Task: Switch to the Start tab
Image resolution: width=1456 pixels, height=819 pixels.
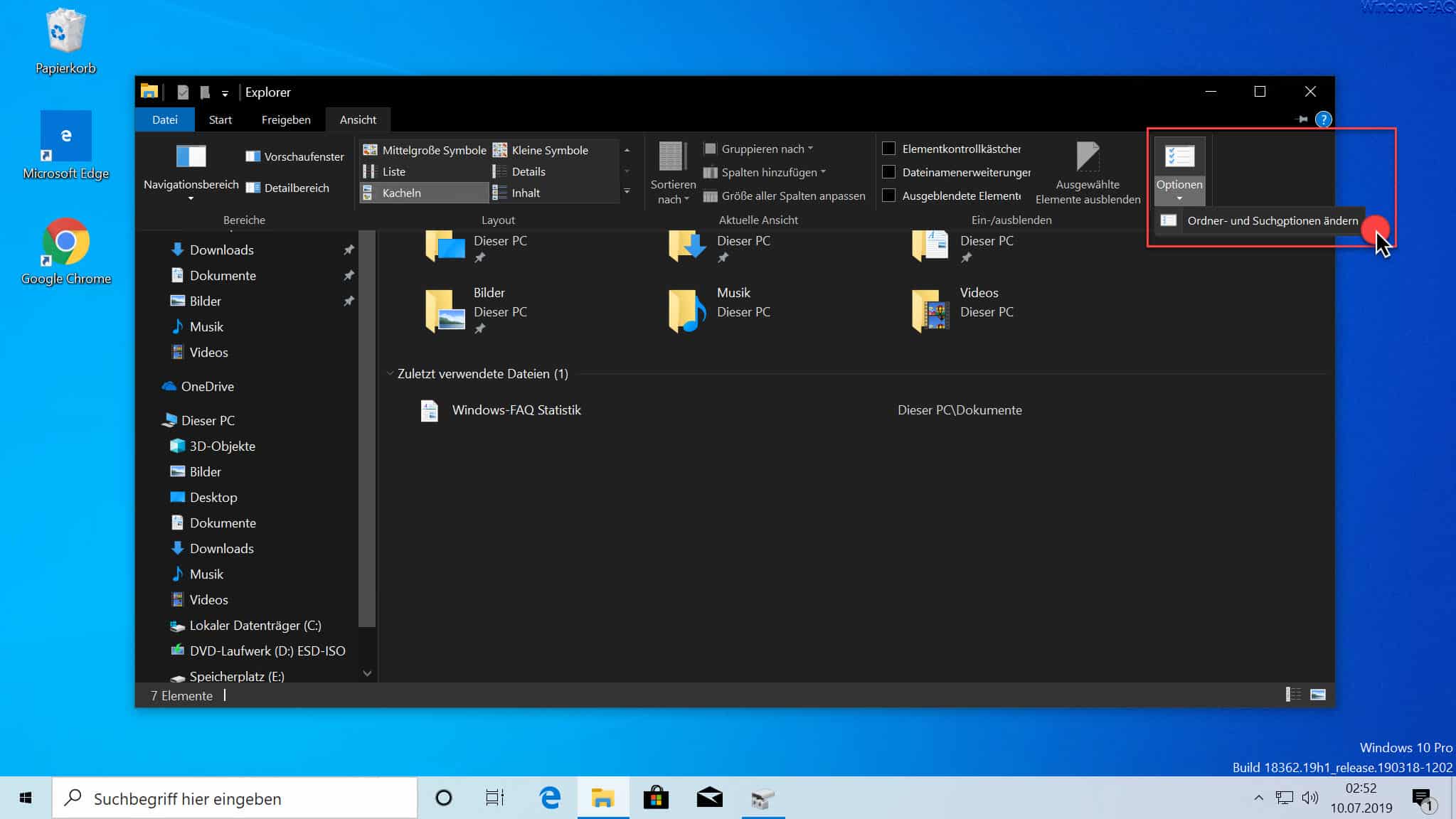Action: (220, 119)
